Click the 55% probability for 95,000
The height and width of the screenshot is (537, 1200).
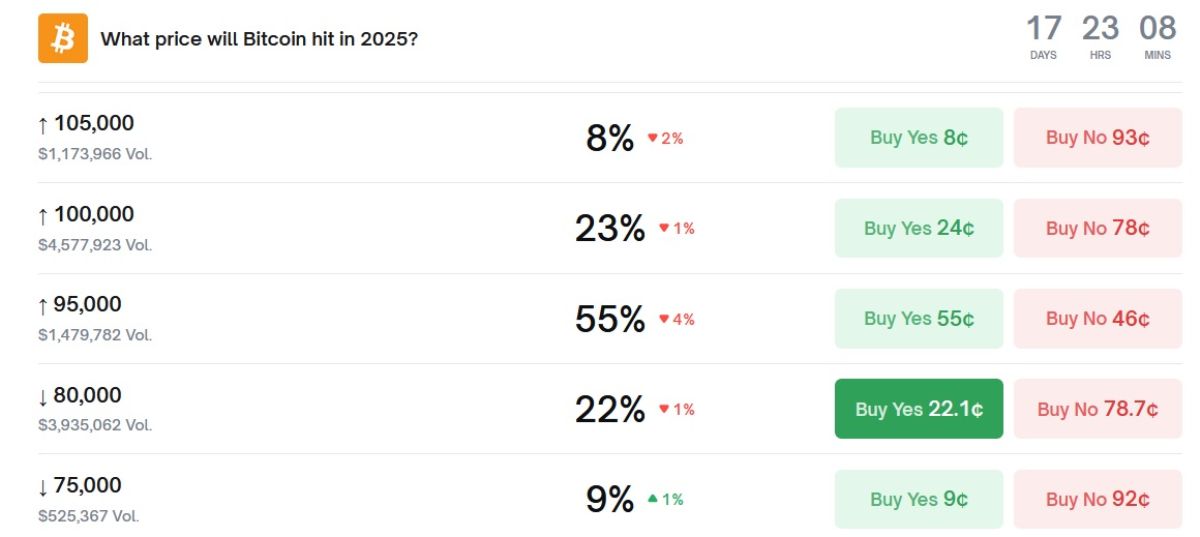609,319
